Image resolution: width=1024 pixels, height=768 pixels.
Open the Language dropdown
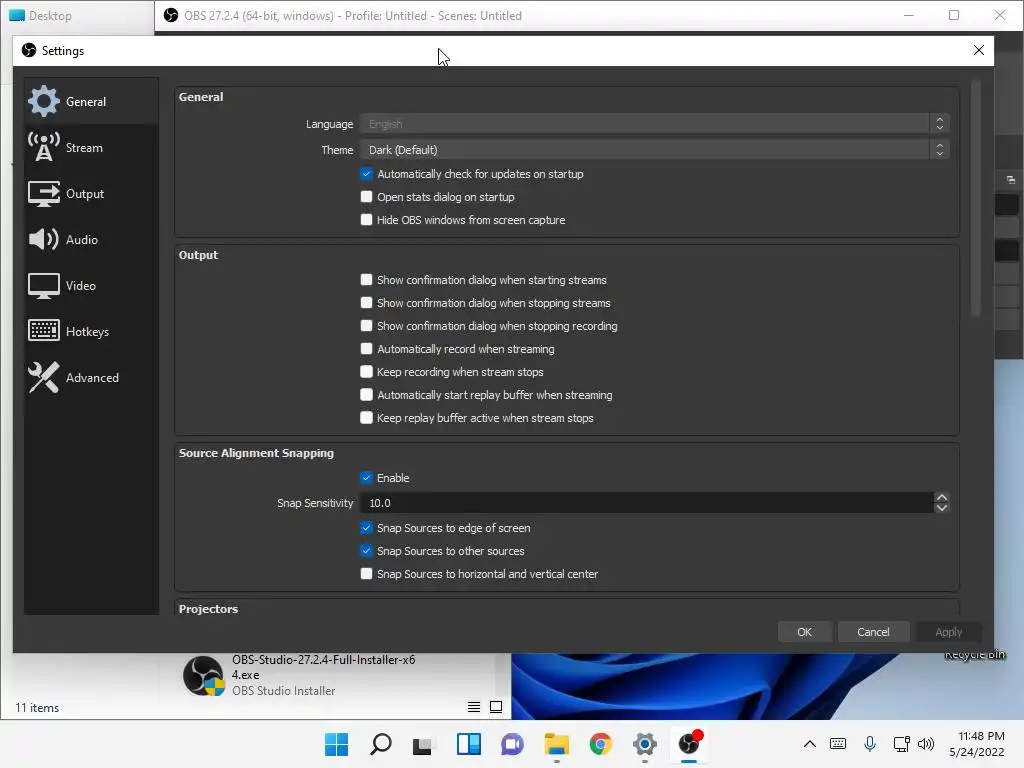654,123
